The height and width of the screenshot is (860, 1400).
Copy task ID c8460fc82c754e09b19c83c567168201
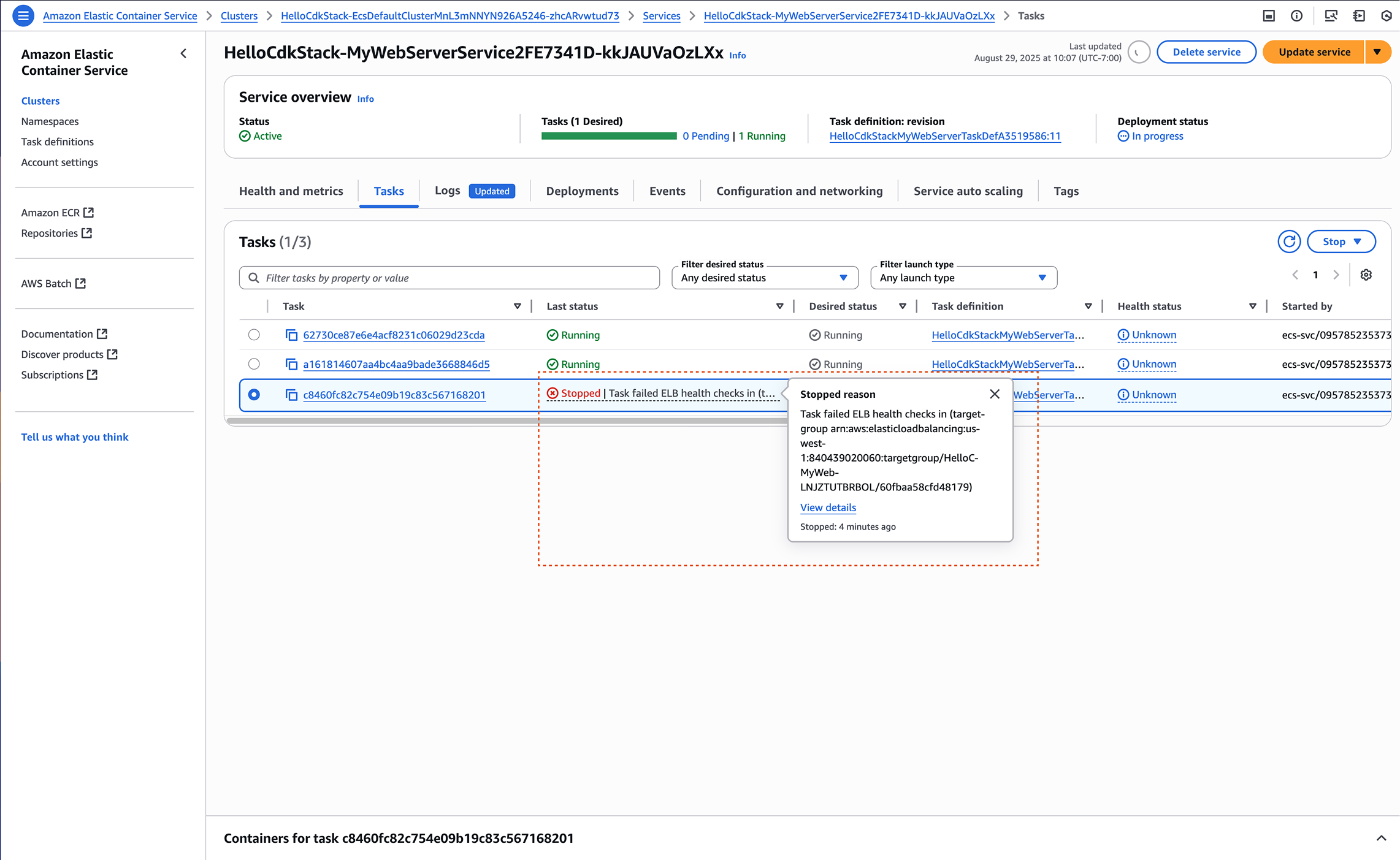coord(292,395)
